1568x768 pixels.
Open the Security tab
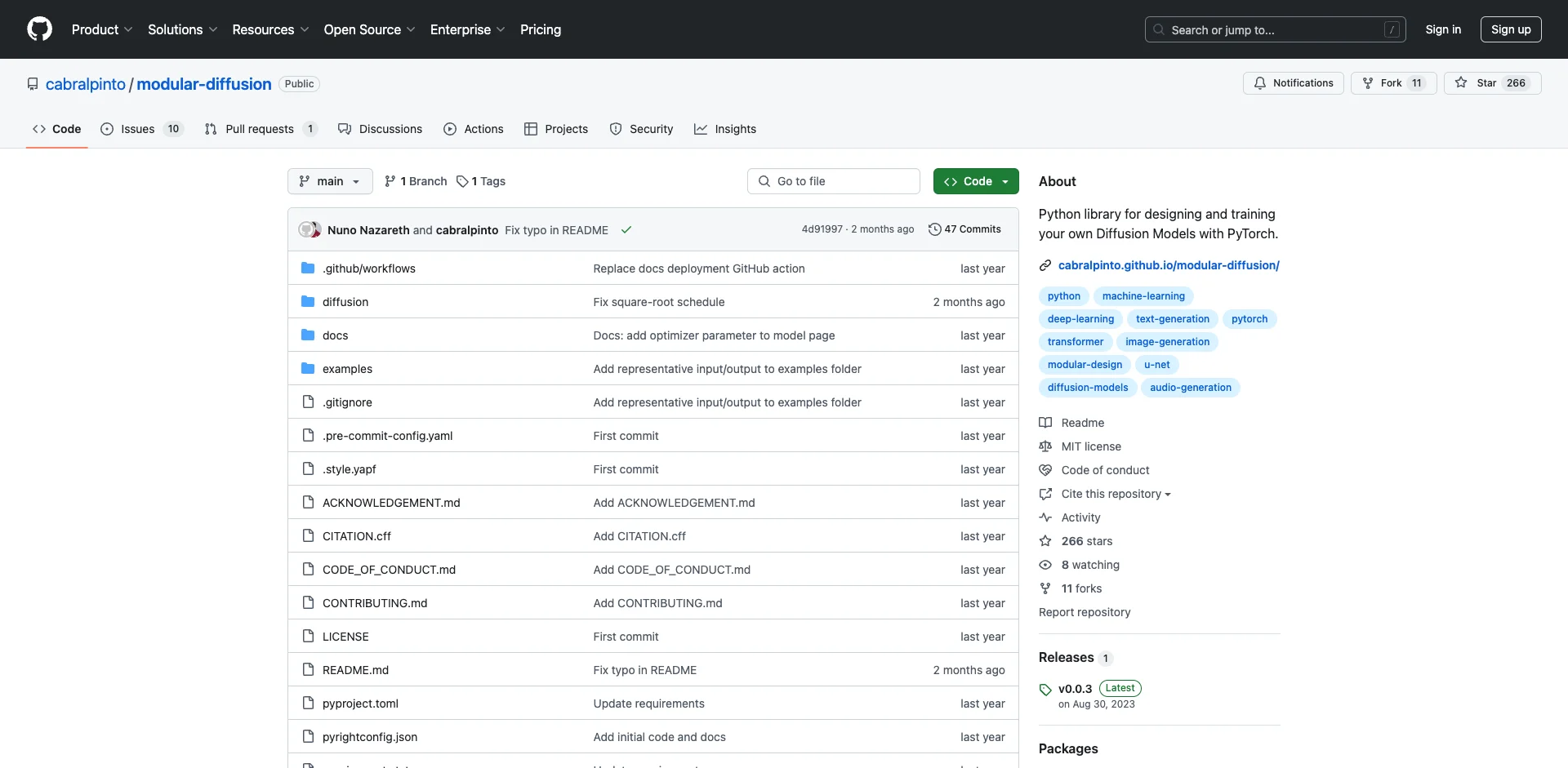pos(641,129)
